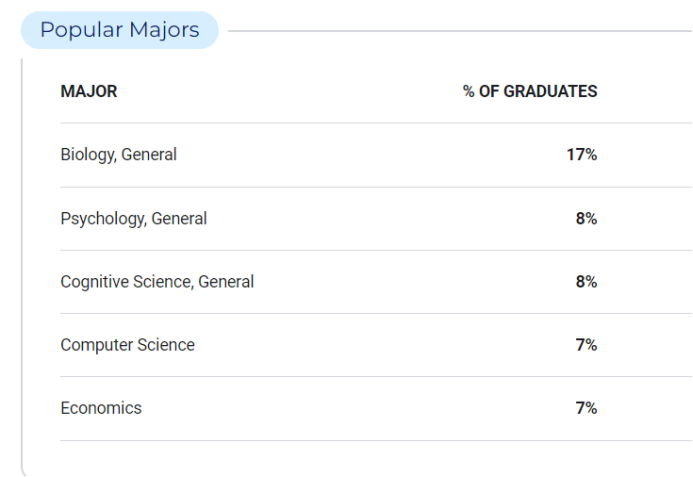The image size is (693, 477).
Task: Click the word Majors in heading
Action: 164,31
